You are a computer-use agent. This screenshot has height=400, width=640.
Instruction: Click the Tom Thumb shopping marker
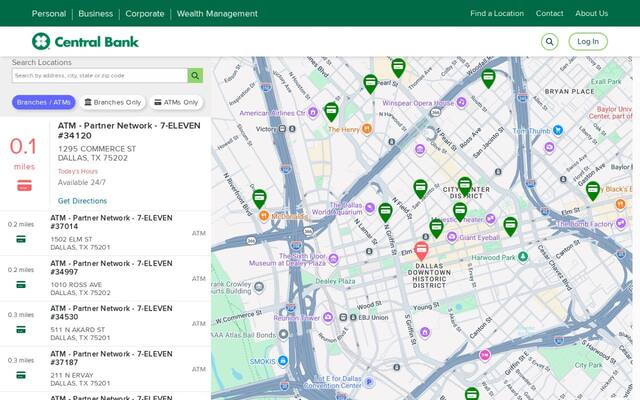pos(558,131)
